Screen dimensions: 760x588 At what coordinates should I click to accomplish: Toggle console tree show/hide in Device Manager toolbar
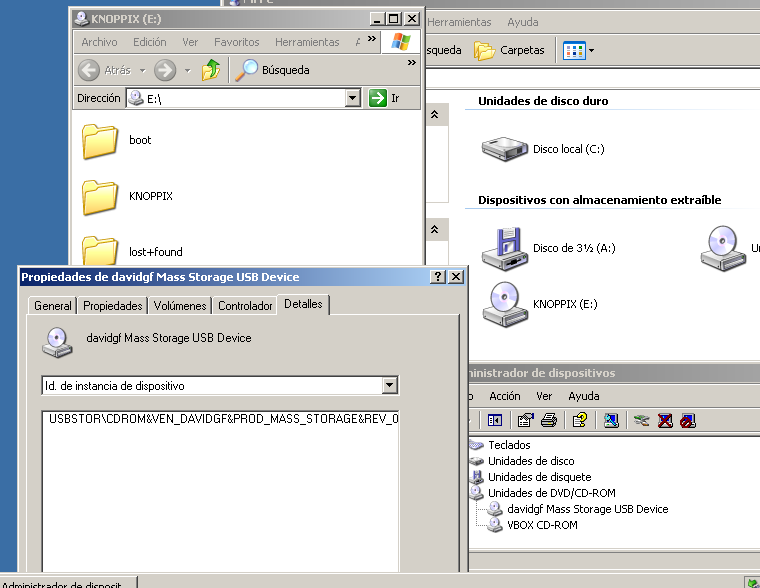tap(495, 420)
